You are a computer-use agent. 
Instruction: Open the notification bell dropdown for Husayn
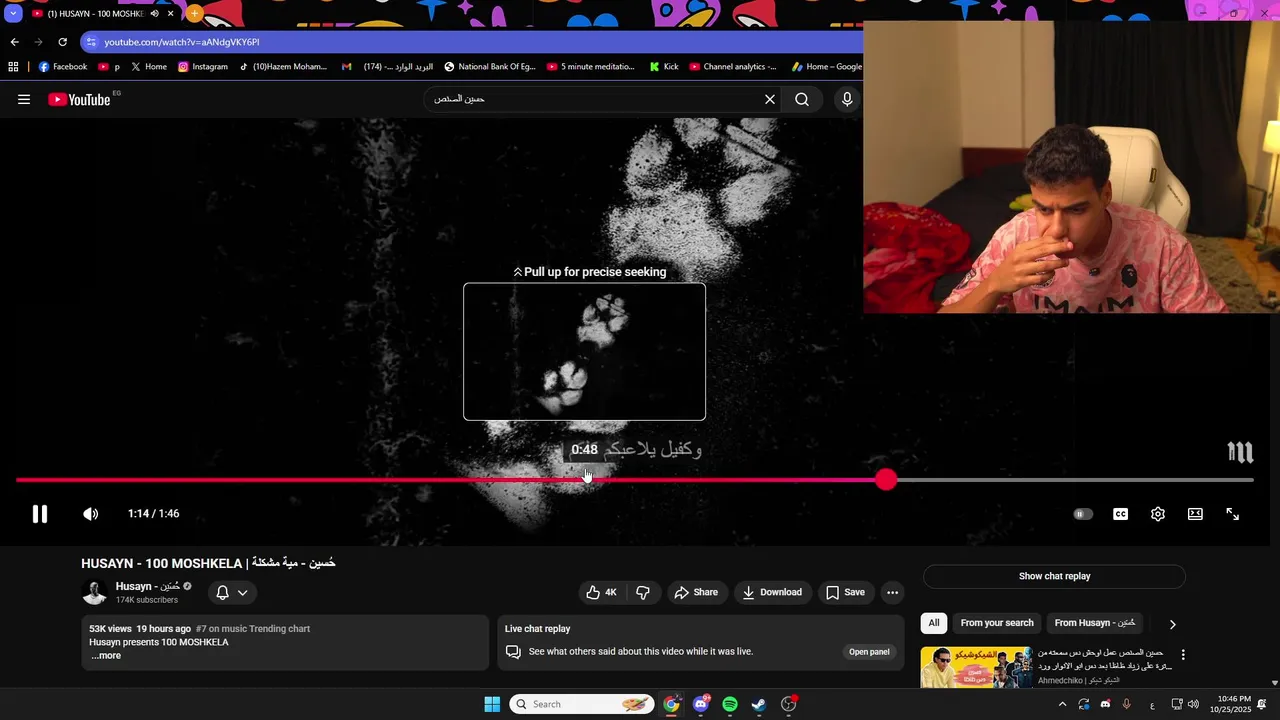point(232,592)
